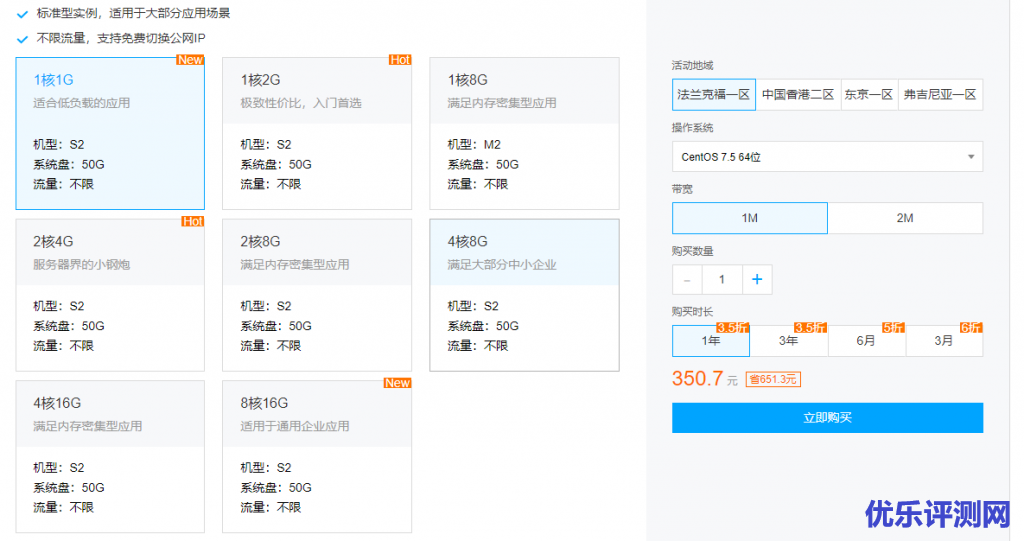This screenshot has height=541, width=1024.
Task: Click the 立即购买 button
Action: pyautogui.click(x=827, y=418)
